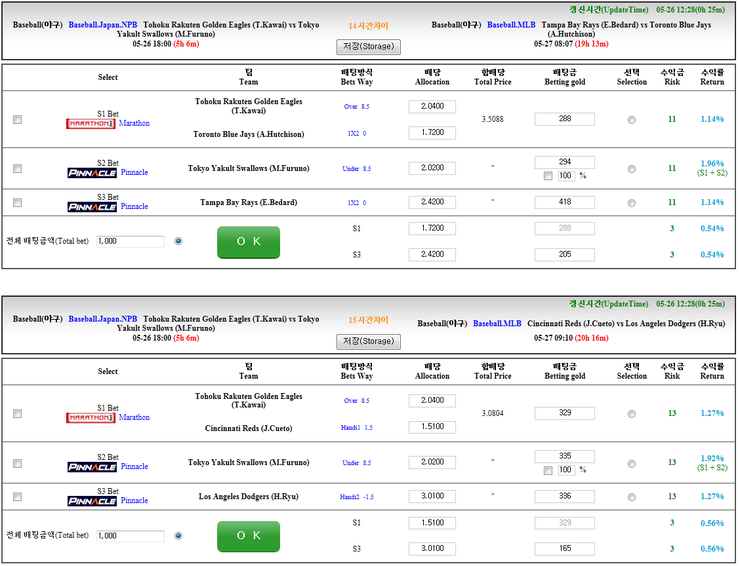
Task: Click Over 8.5 bet way in first panel
Action: 357,107
